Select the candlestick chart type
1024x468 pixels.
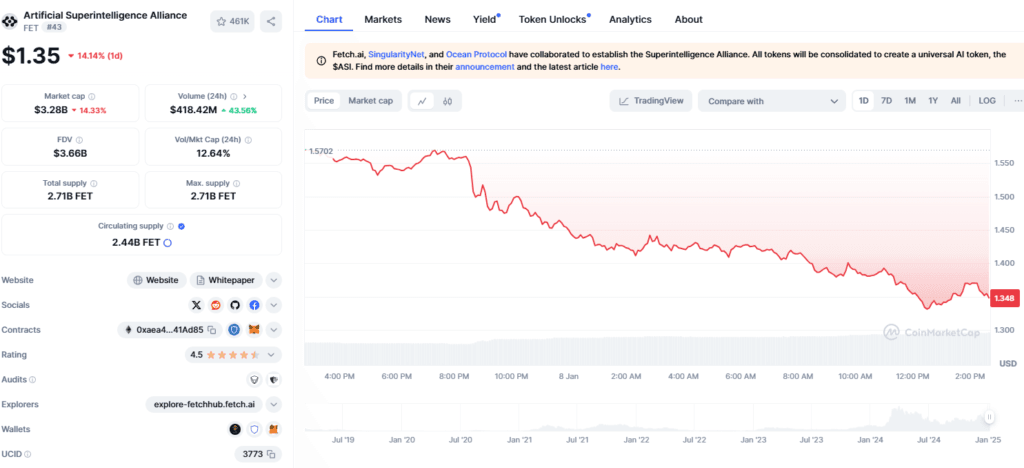coord(447,101)
